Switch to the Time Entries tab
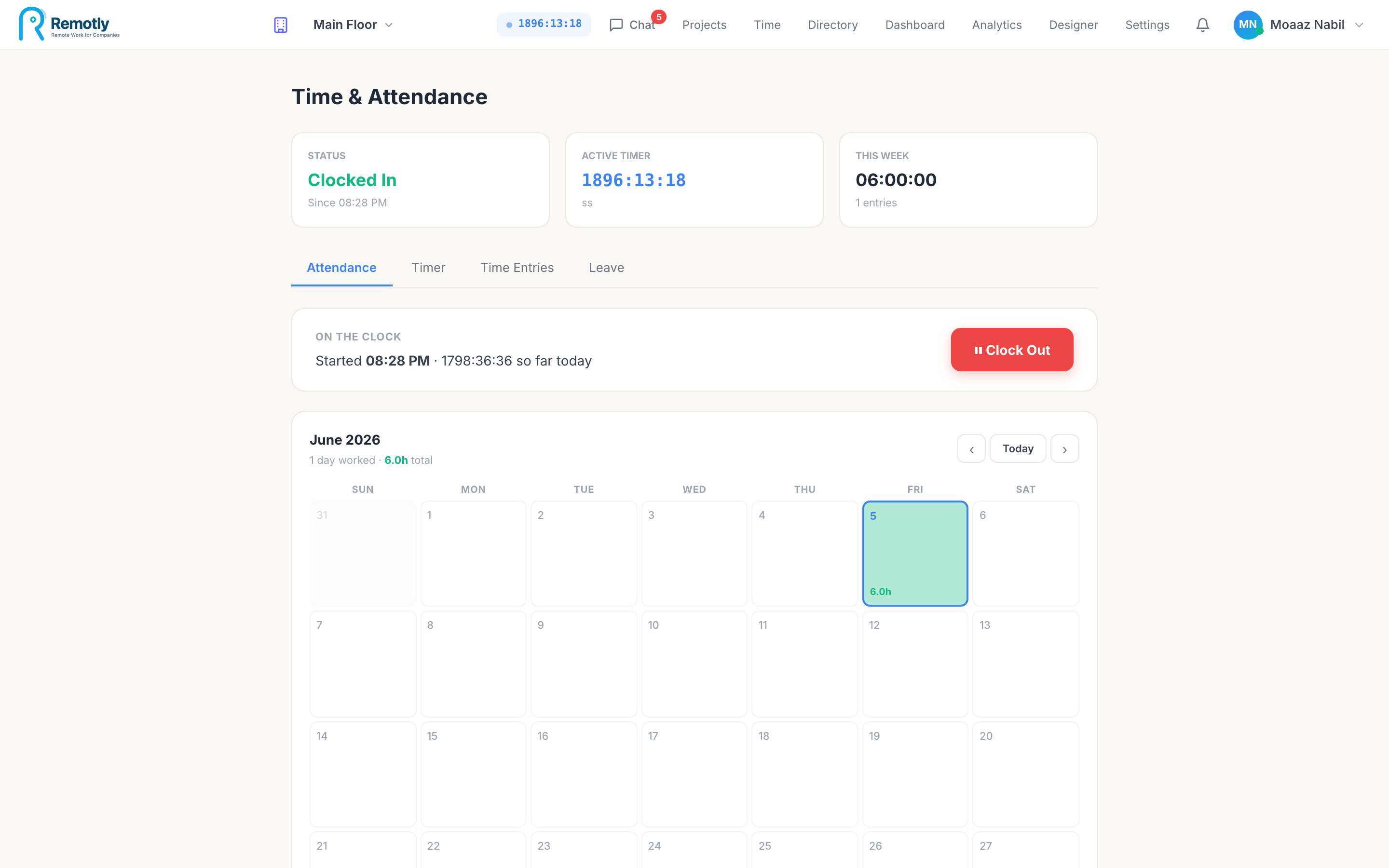This screenshot has height=868, width=1389. [517, 268]
